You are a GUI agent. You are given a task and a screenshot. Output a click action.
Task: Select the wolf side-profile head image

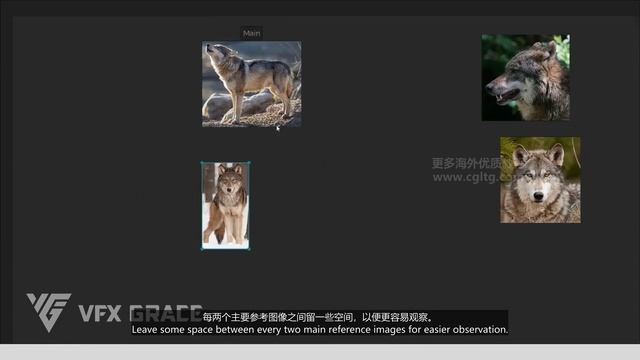coord(526,78)
